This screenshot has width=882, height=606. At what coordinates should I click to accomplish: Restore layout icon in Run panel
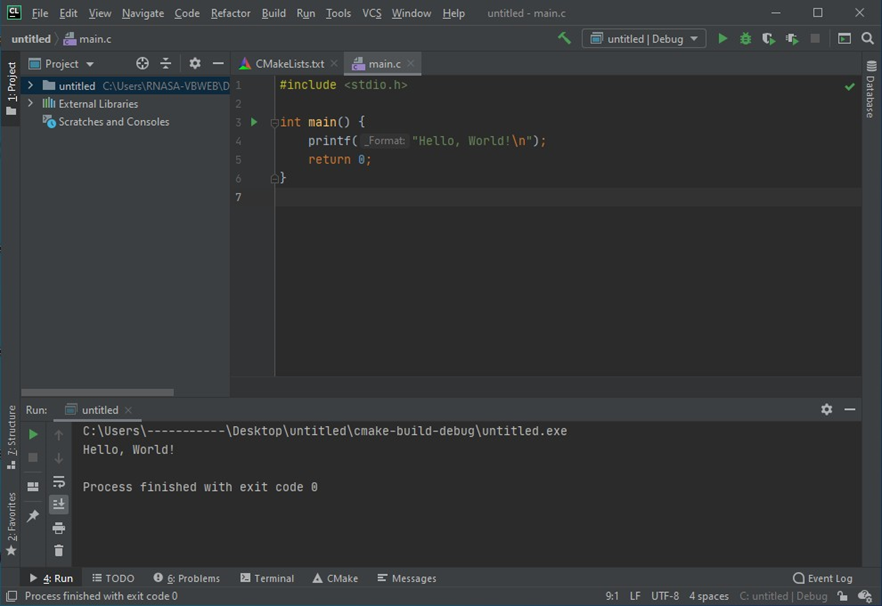click(33, 486)
